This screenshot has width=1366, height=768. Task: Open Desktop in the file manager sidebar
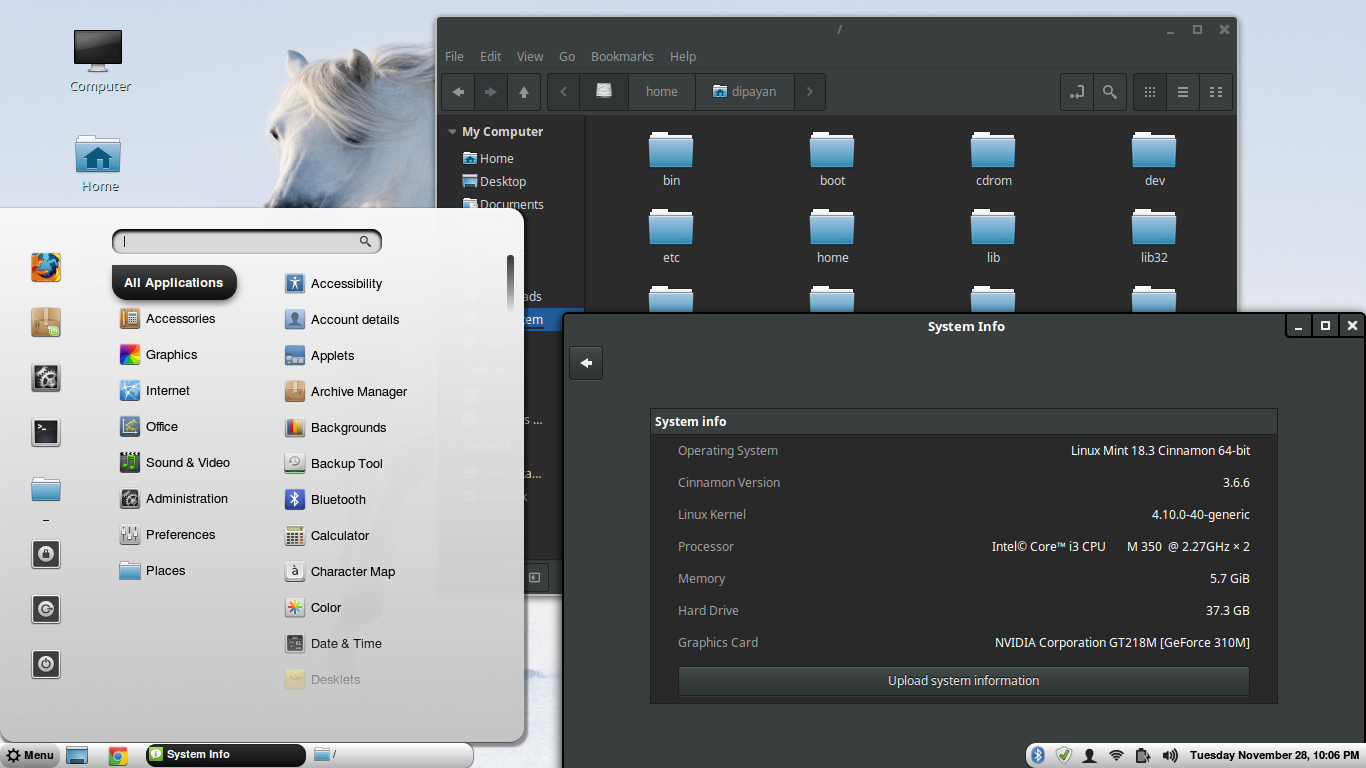point(494,181)
